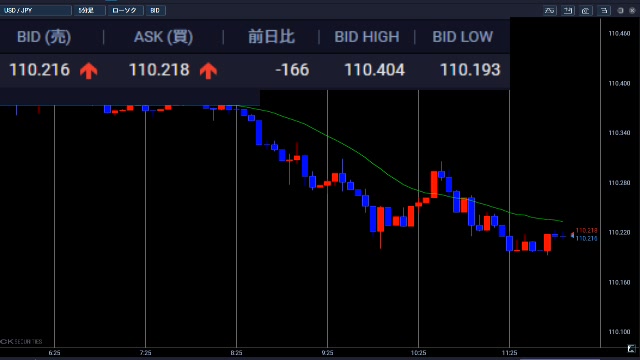Click the ASK (買) buy price 110.218
The image size is (640, 360).
click(159, 70)
